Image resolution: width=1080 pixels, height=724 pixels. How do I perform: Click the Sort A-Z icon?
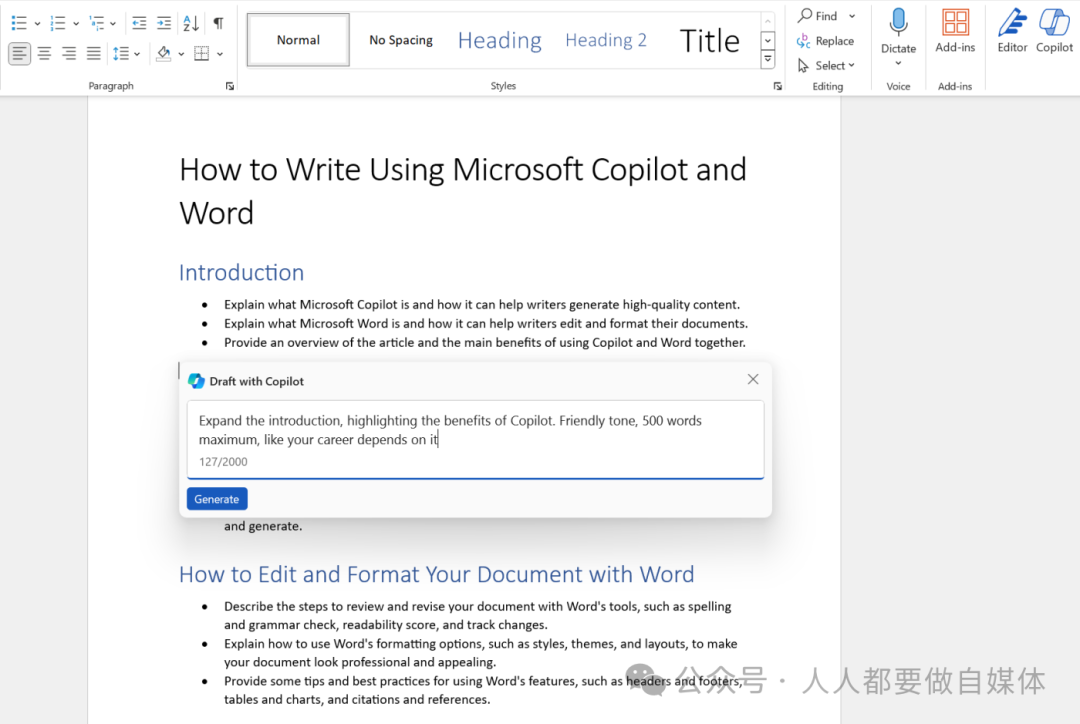(191, 23)
